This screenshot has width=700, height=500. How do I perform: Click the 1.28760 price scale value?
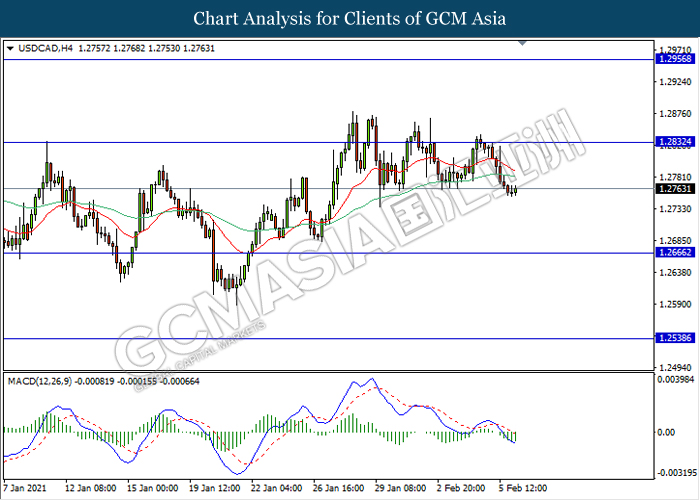pyautogui.click(x=675, y=114)
